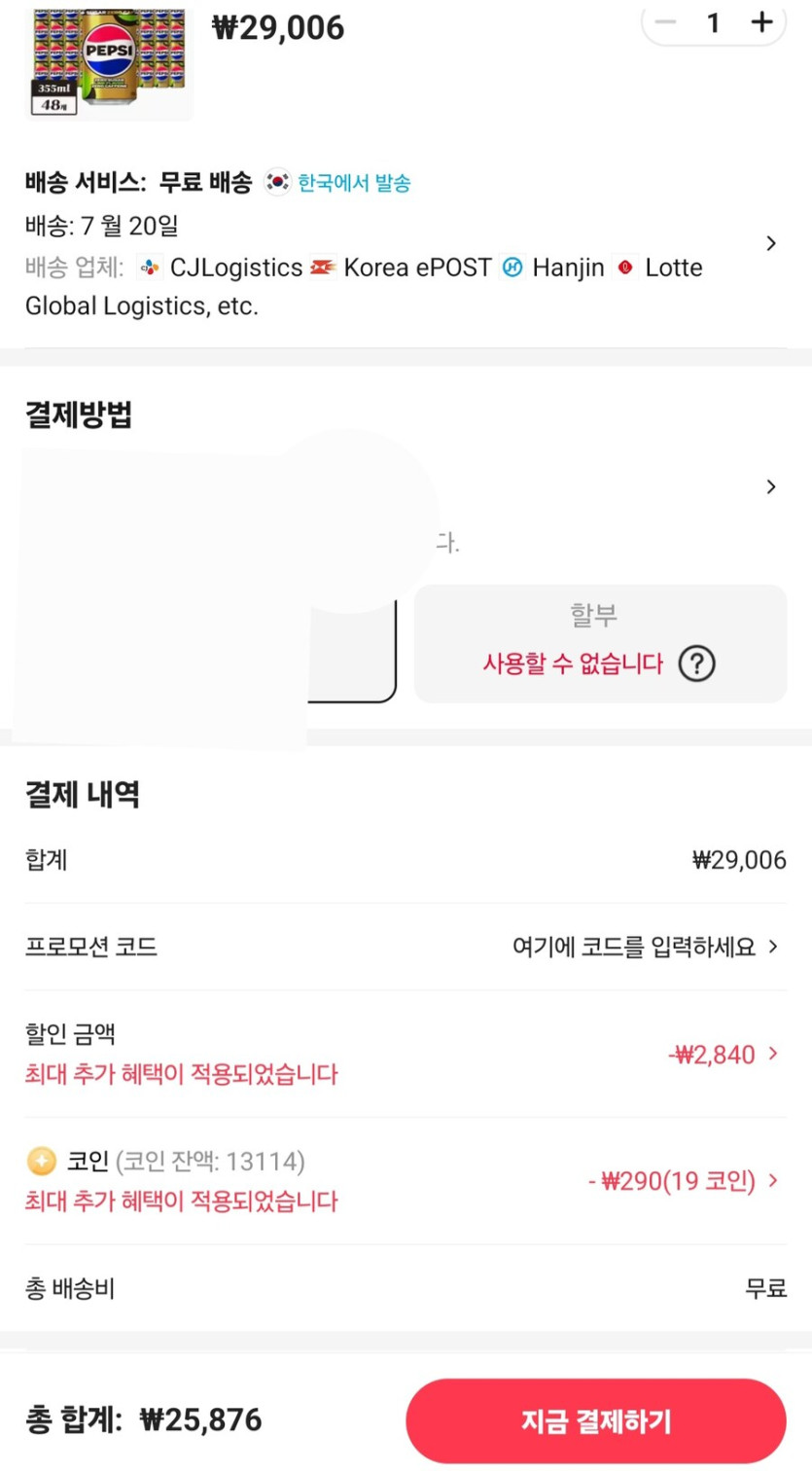Click the -₩2,840 discount amount
The image size is (812, 1471).
point(712,1055)
